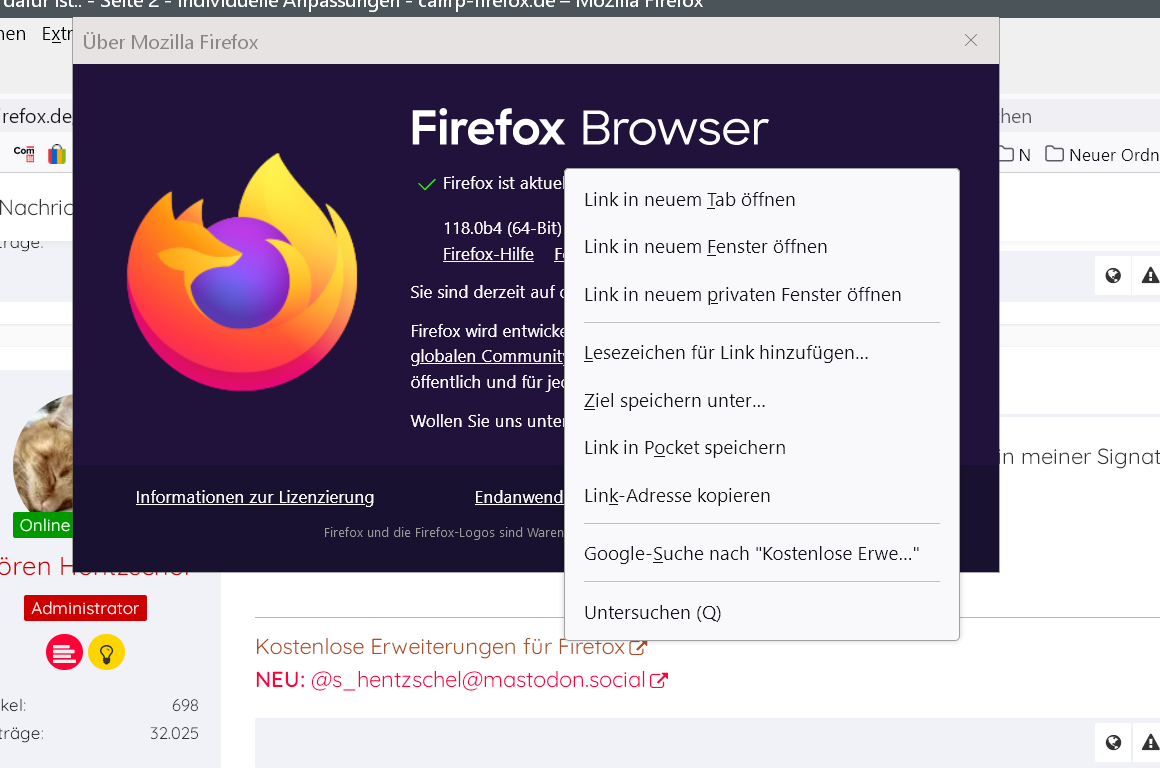Screen dimensions: 1160x768
Task: Open link in new tab menu entry
Action: [761, 200]
